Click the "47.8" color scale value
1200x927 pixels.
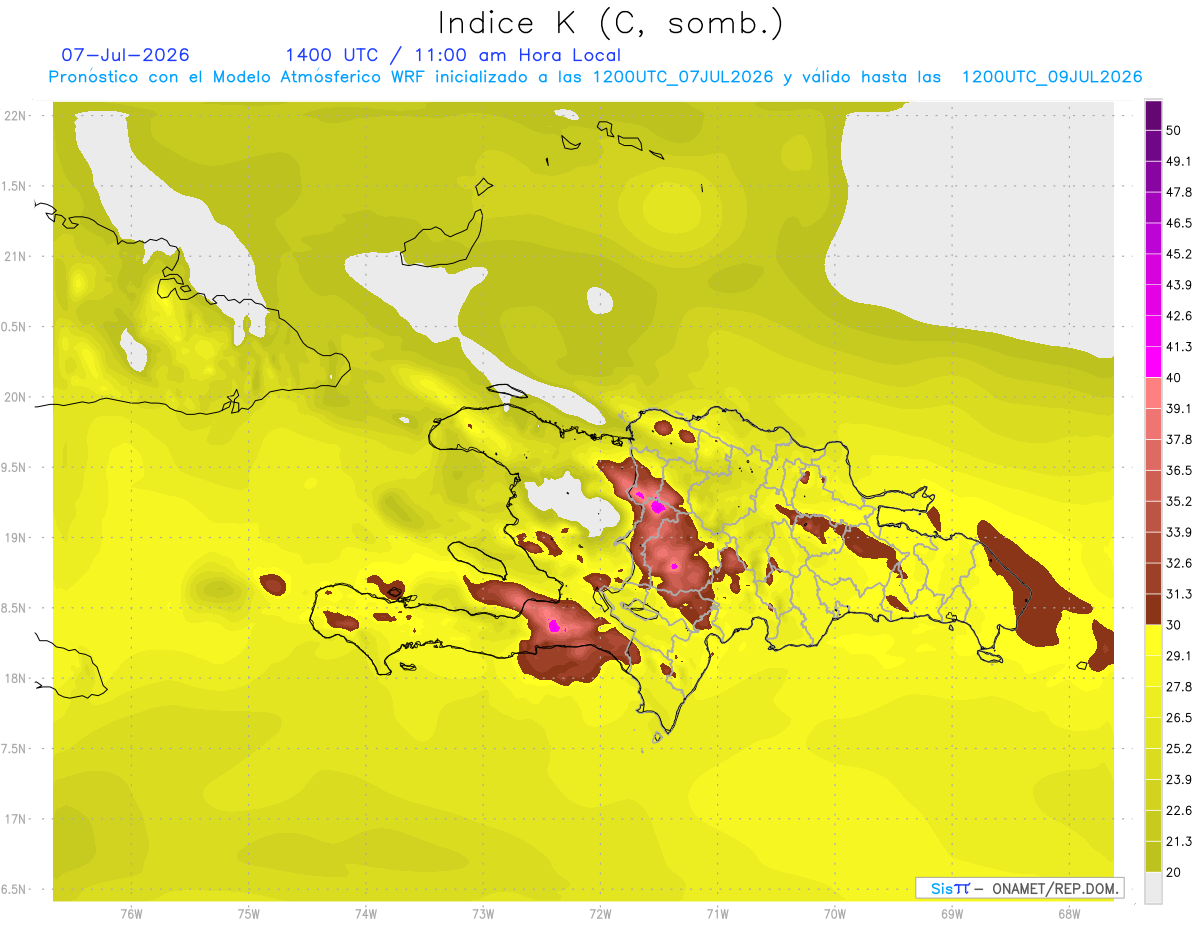pos(1179,192)
